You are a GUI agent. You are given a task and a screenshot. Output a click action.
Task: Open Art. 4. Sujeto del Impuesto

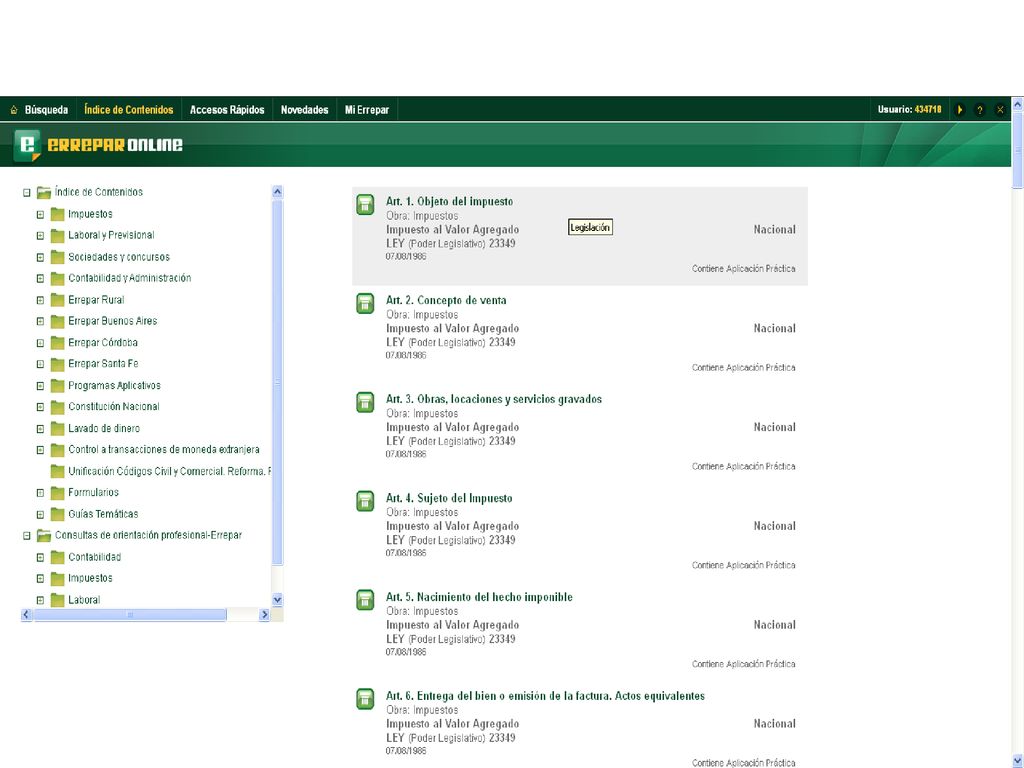tap(449, 498)
